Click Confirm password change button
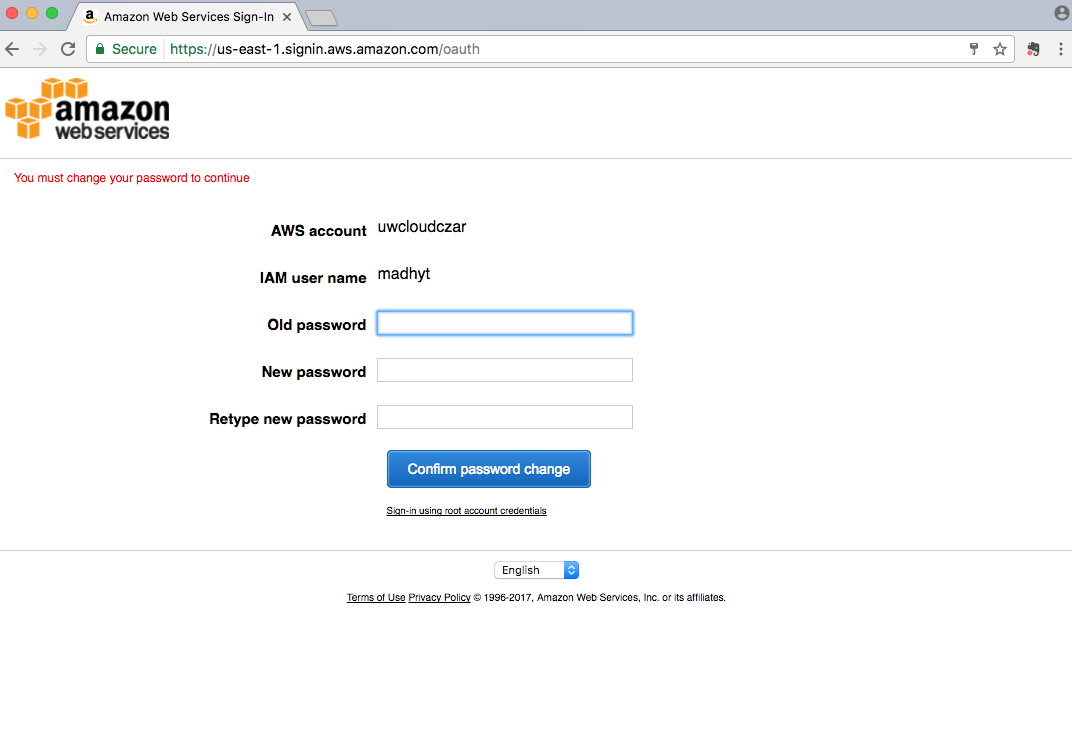 [489, 469]
